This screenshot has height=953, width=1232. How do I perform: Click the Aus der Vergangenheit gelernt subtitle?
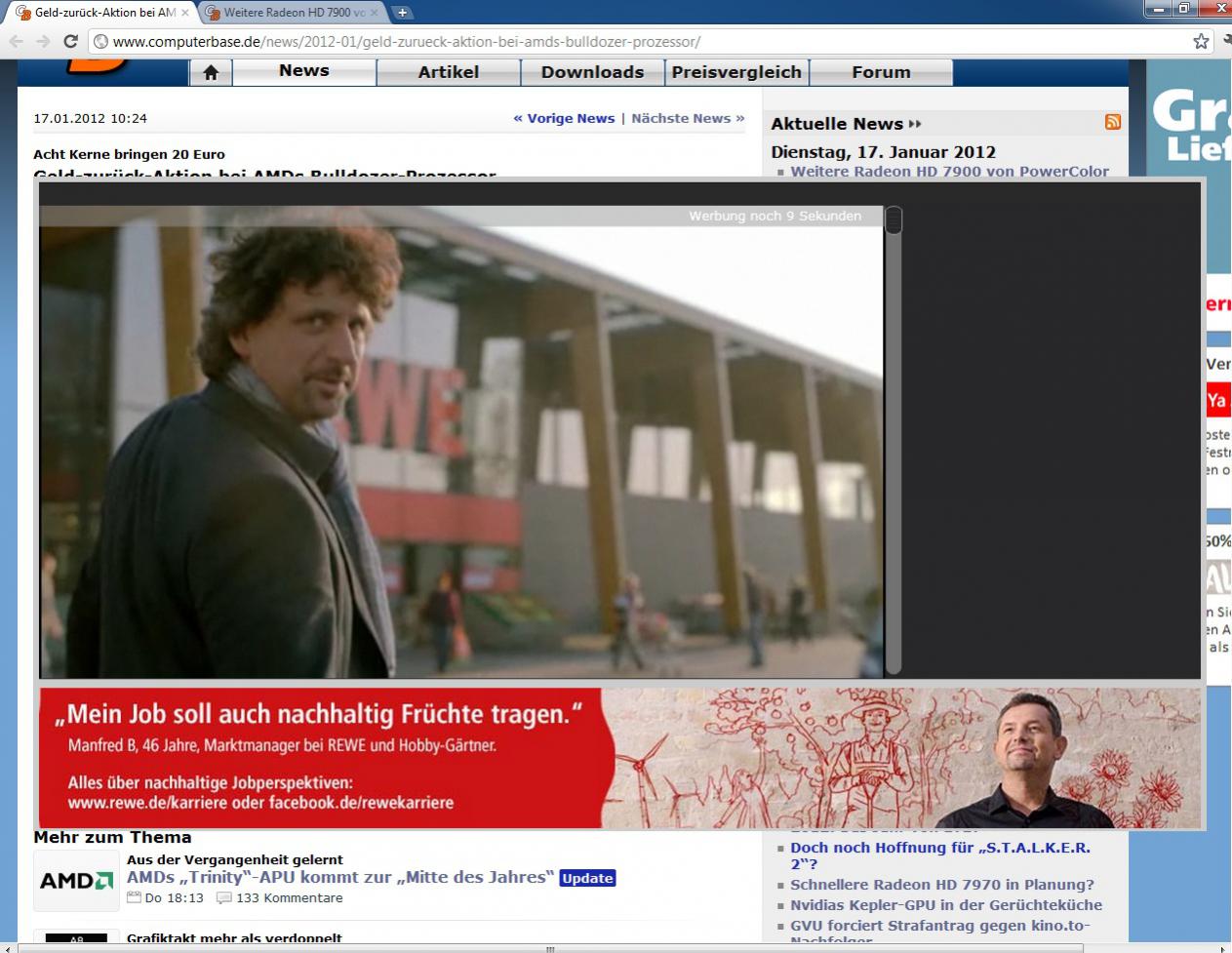click(x=234, y=859)
